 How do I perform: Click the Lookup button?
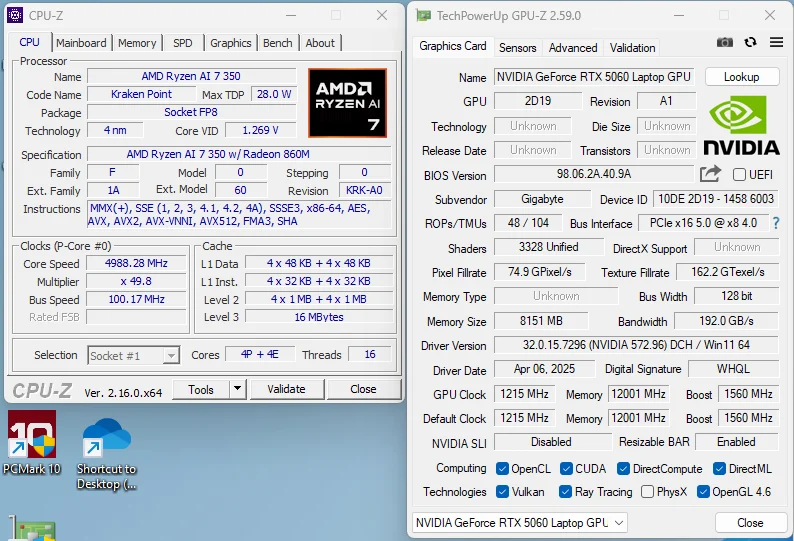click(x=741, y=77)
